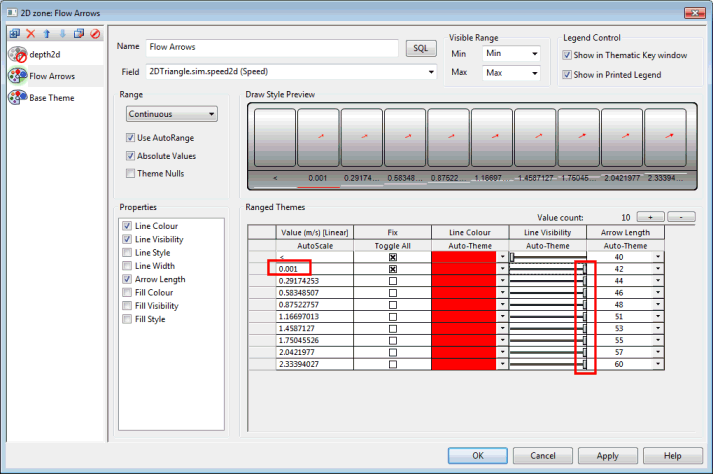Screen dimensions: 713x474
Task: Increase value count with plus button
Action: [x=650, y=217]
